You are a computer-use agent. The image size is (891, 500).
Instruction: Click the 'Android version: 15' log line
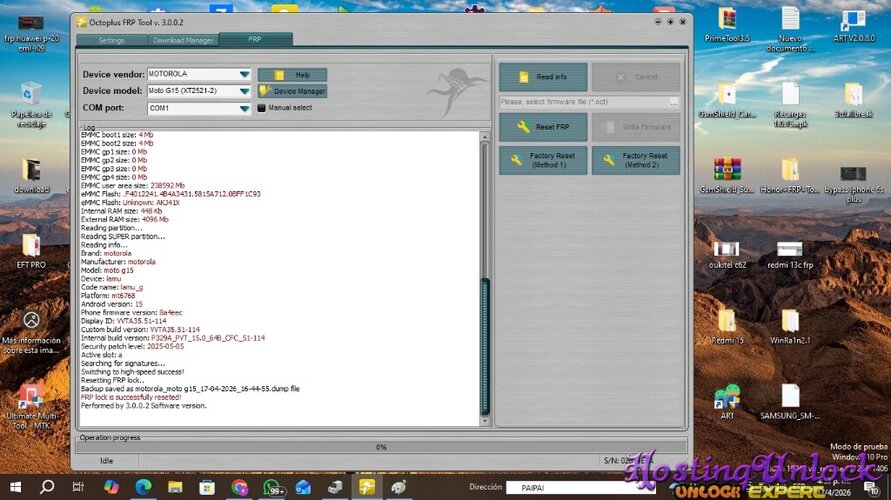click(112, 304)
